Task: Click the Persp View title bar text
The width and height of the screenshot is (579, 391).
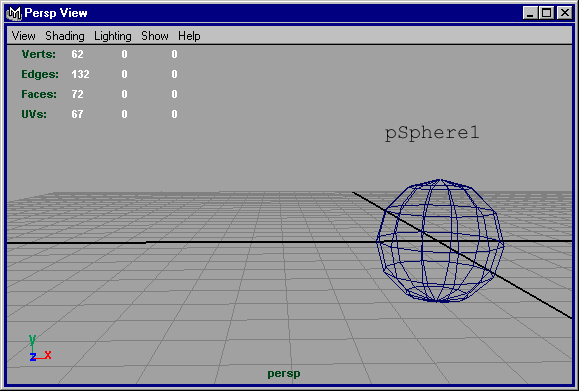Action: pyautogui.click(x=56, y=13)
